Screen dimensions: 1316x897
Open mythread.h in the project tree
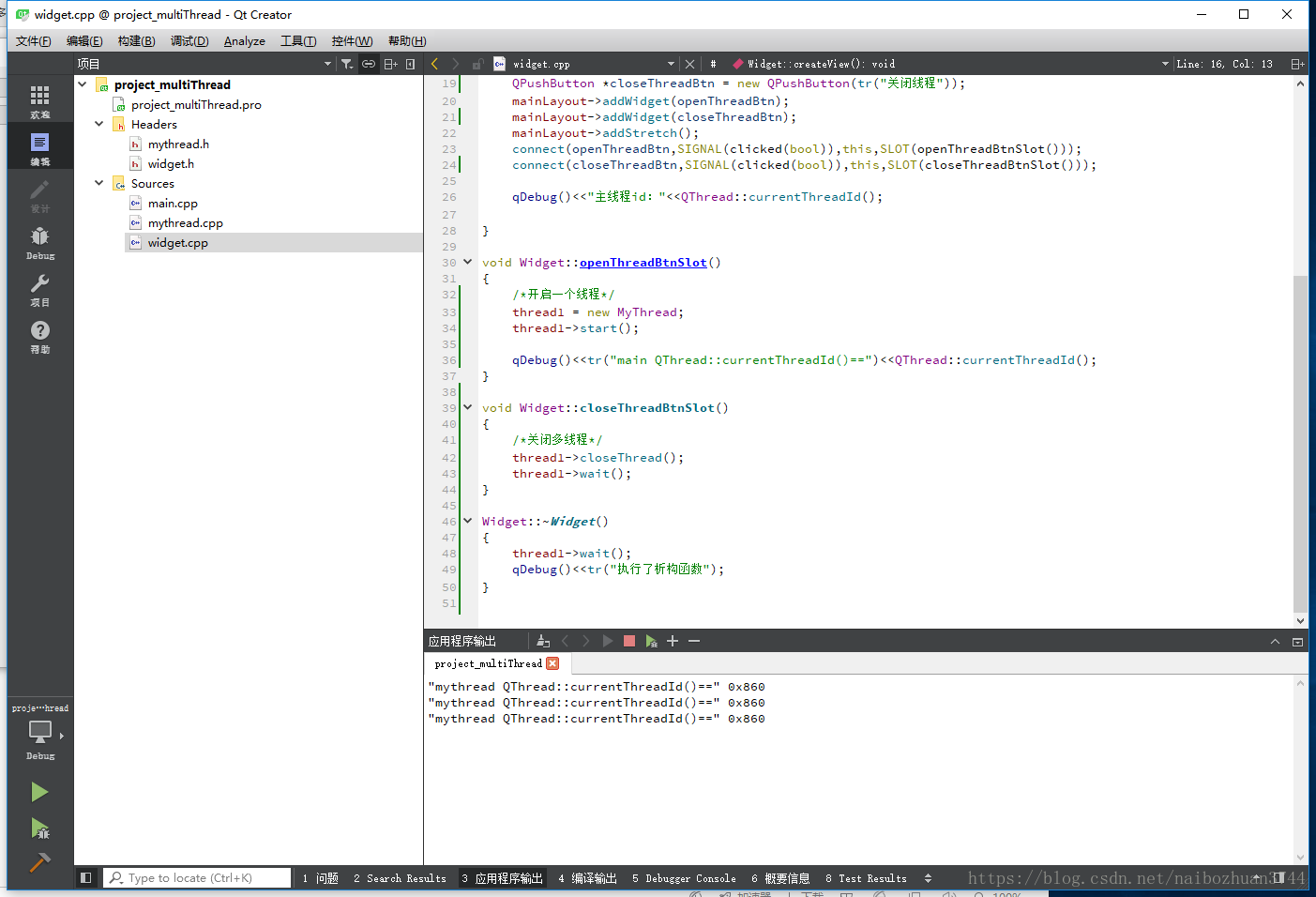(x=178, y=144)
